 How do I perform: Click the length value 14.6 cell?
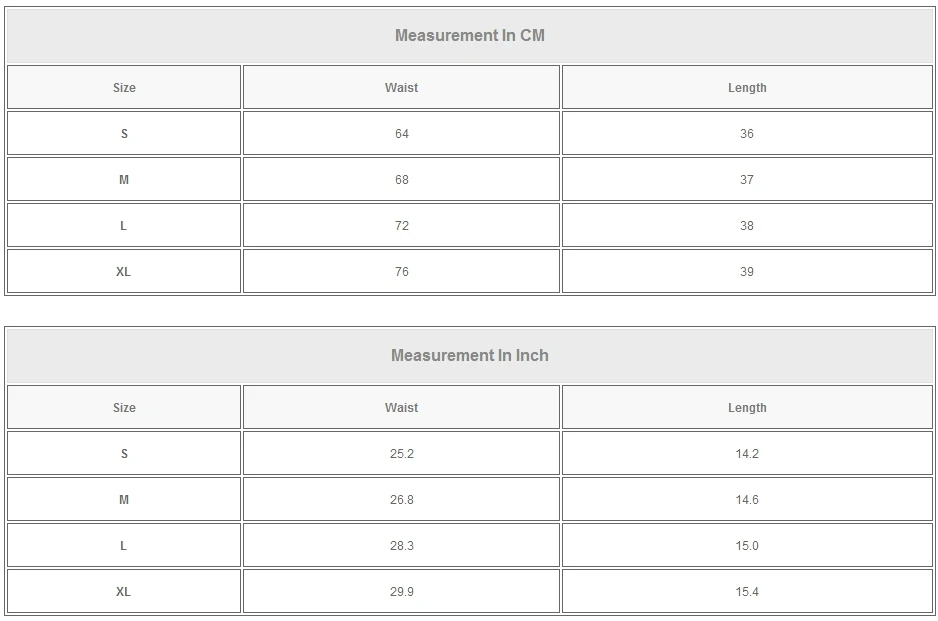[x=747, y=500]
